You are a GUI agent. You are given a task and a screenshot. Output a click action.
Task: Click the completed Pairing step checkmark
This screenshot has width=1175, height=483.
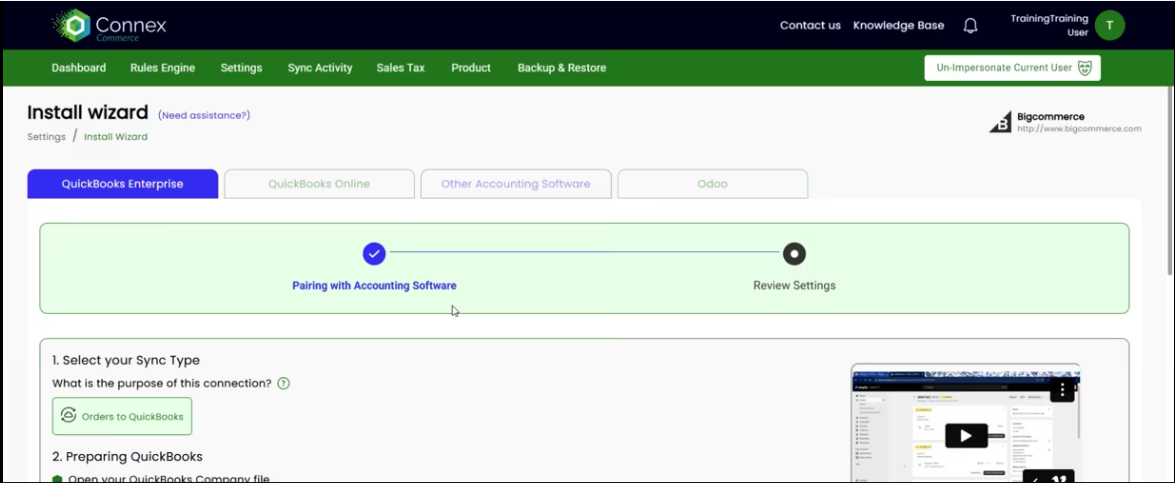pos(374,254)
